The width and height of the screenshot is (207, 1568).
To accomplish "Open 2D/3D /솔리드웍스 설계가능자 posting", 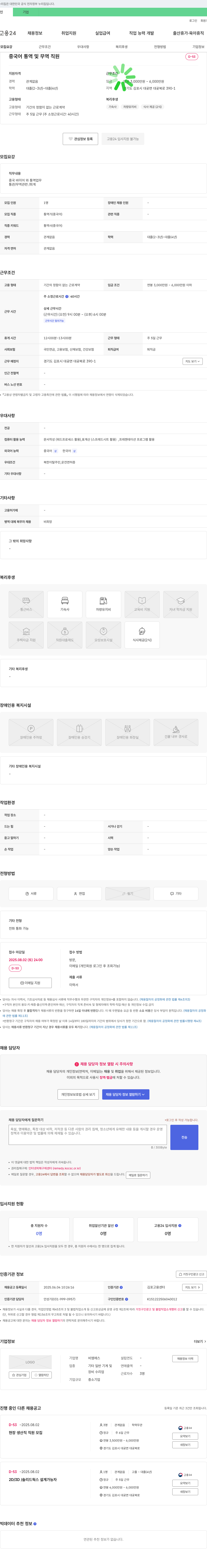I will coord(33,1480).
